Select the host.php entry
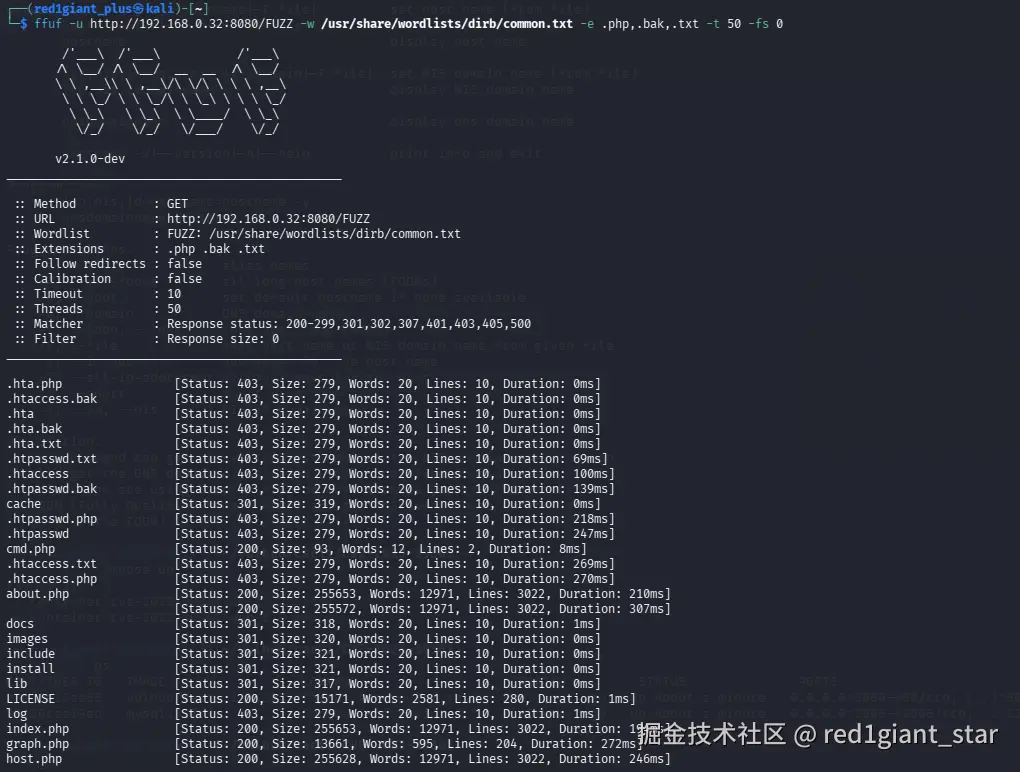The image size is (1020, 772). 33,758
